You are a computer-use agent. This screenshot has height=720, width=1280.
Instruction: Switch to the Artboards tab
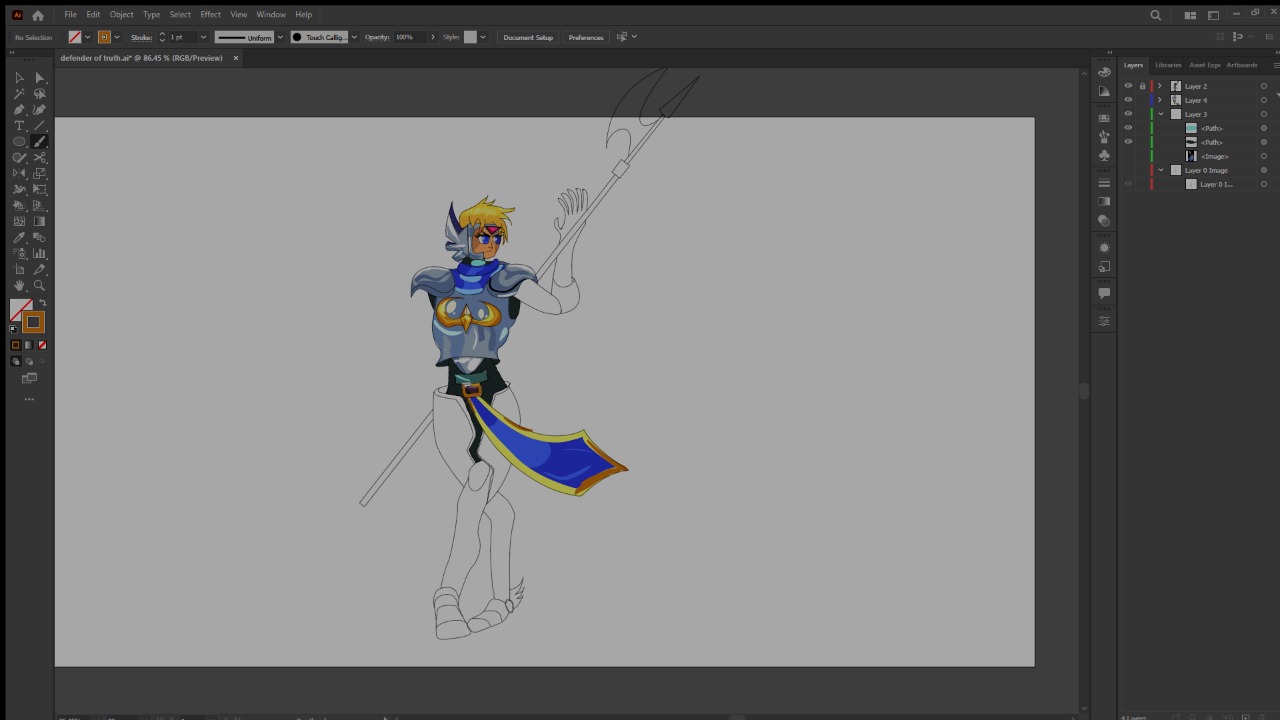point(1242,65)
